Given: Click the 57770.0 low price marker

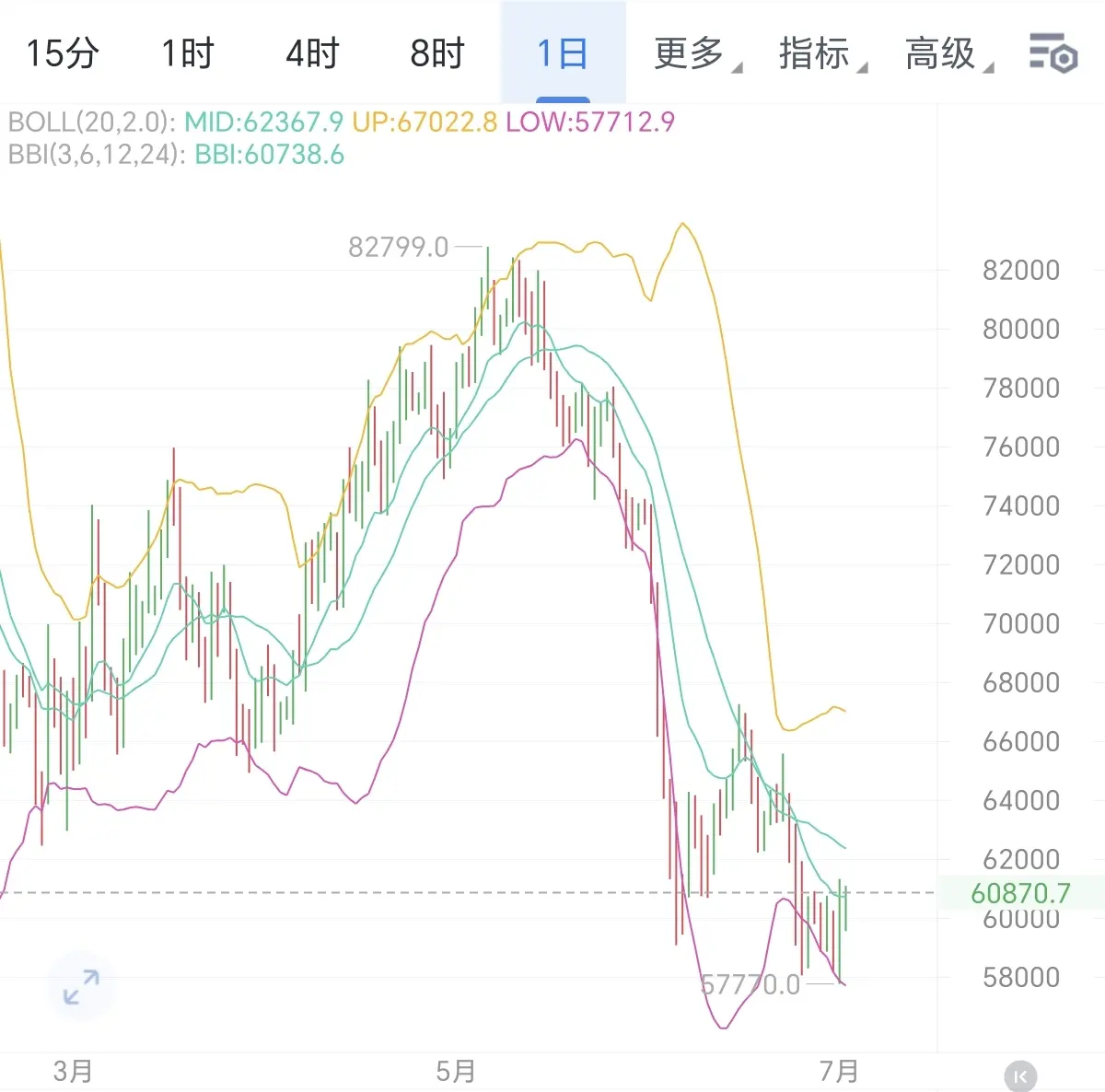Looking at the screenshot, I should [x=750, y=985].
